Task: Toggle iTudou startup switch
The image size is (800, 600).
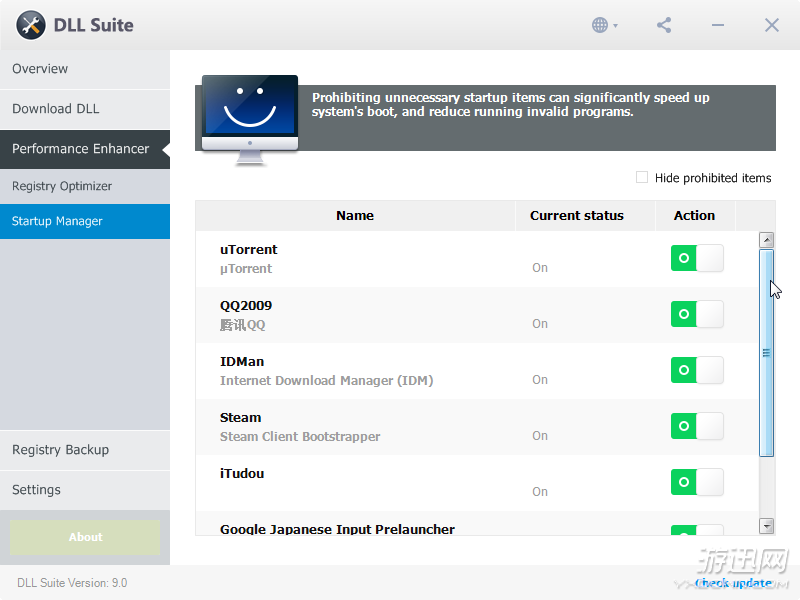Action: (697, 483)
